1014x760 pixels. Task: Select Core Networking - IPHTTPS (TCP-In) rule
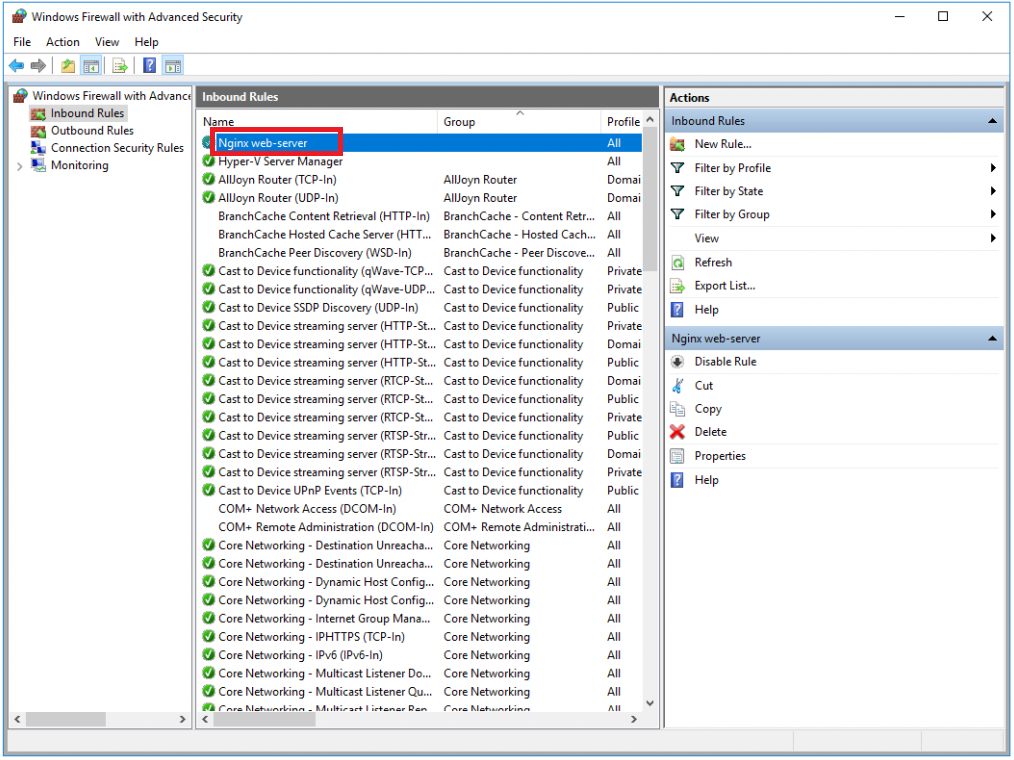point(421,637)
